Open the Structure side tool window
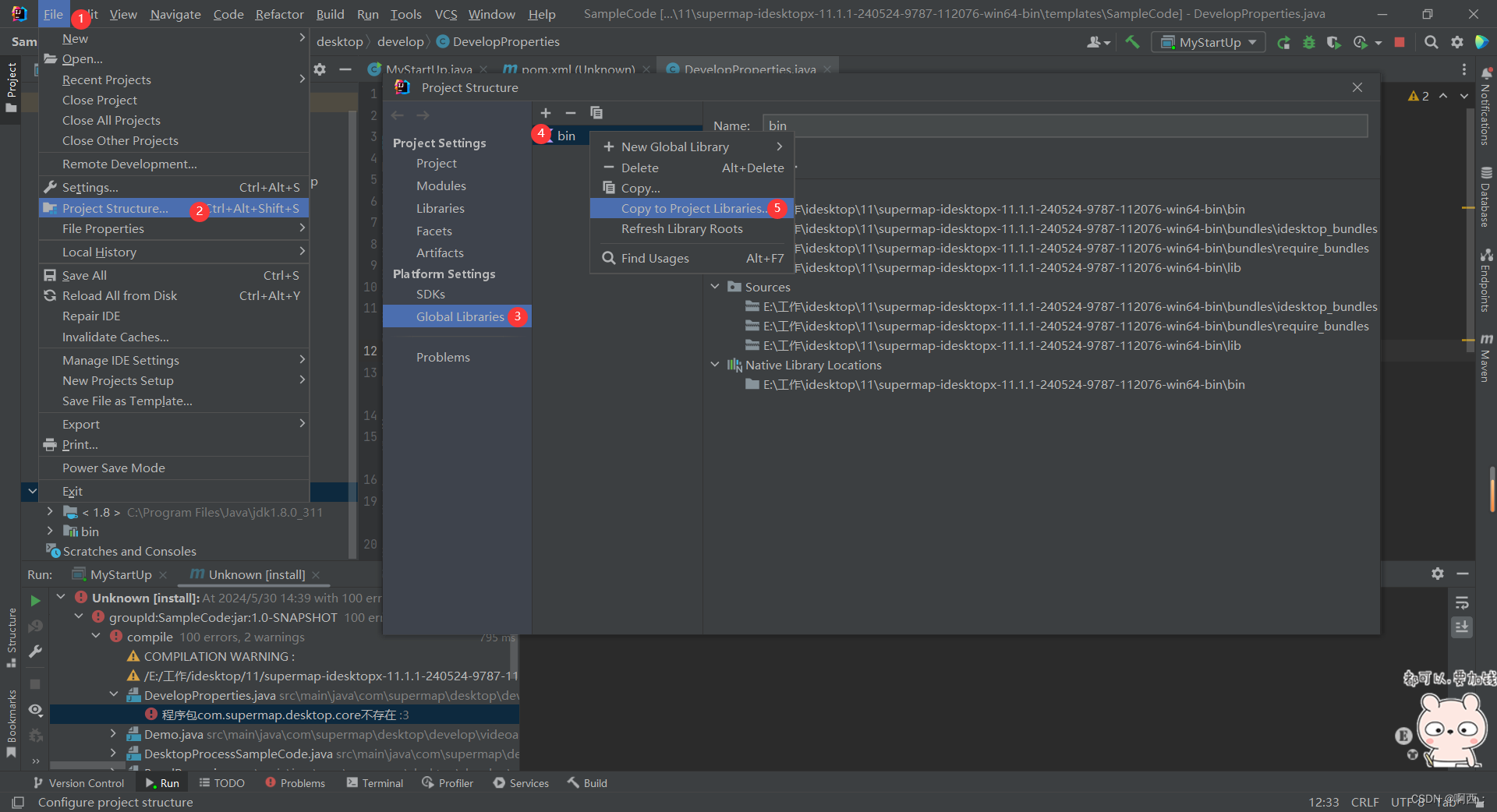This screenshot has height=812, width=1497. [x=11, y=637]
